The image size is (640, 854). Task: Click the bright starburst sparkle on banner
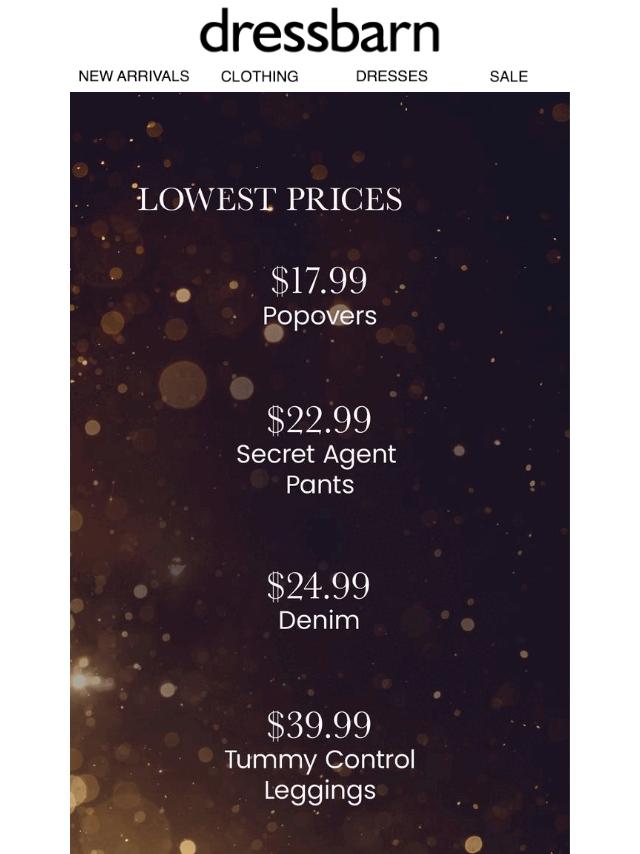click(x=80, y=680)
